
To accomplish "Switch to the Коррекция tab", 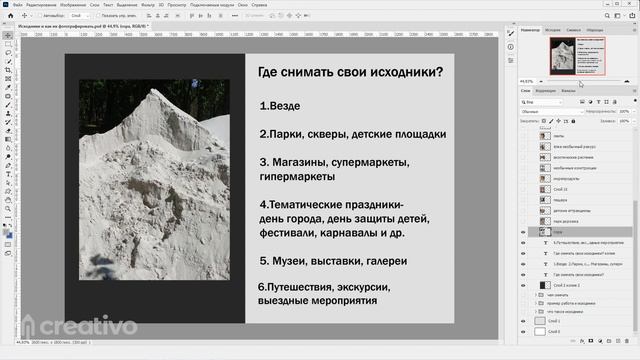I will (546, 91).
